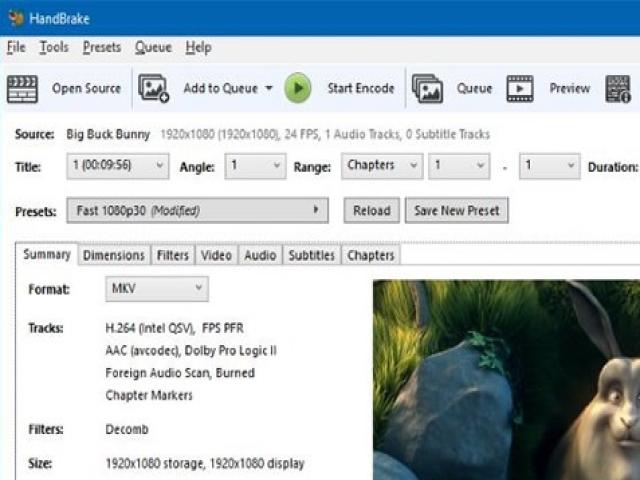Click the HandBrake pineapple logo icon

16,18
